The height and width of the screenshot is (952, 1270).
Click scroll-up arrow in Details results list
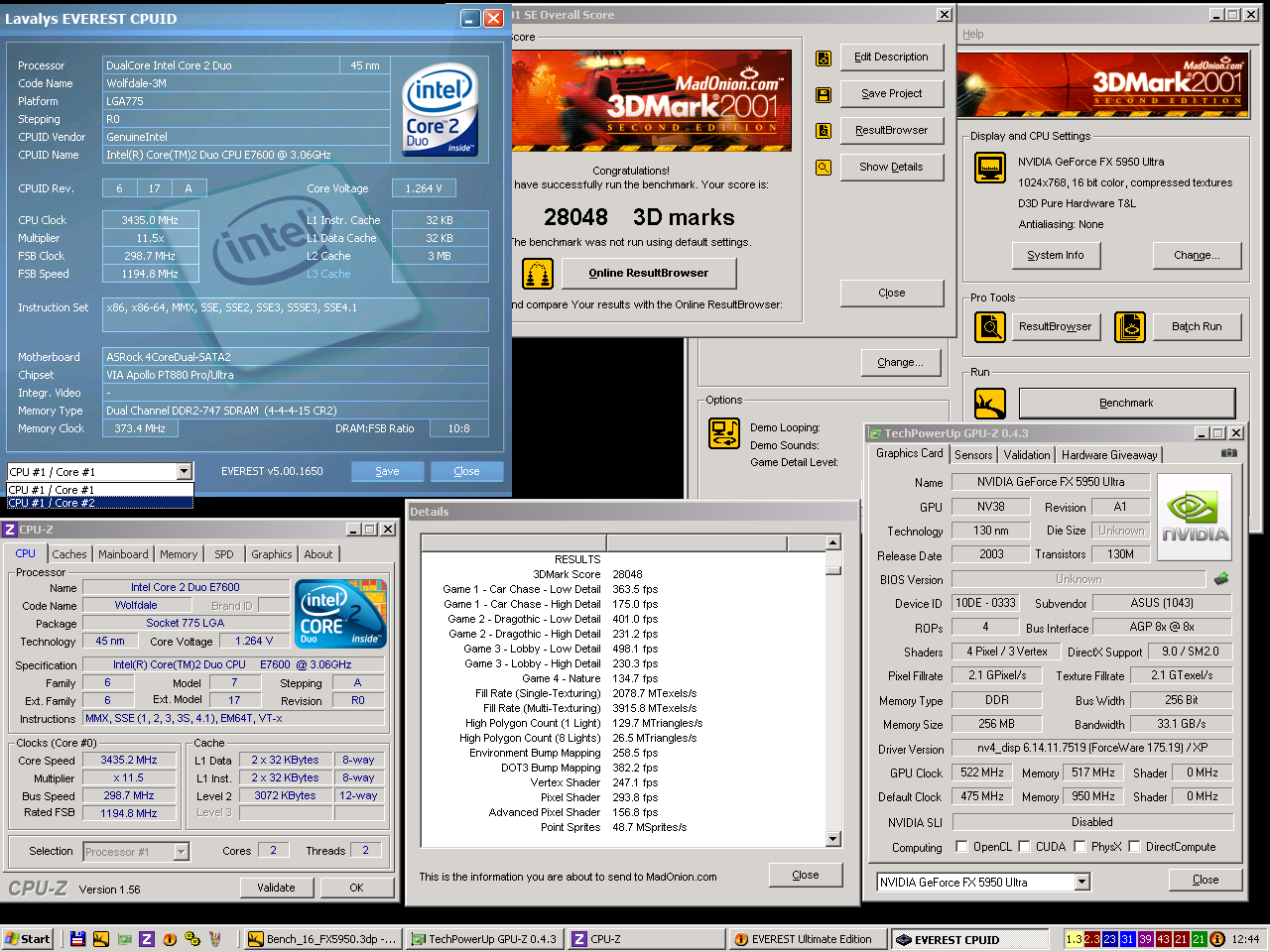(833, 542)
